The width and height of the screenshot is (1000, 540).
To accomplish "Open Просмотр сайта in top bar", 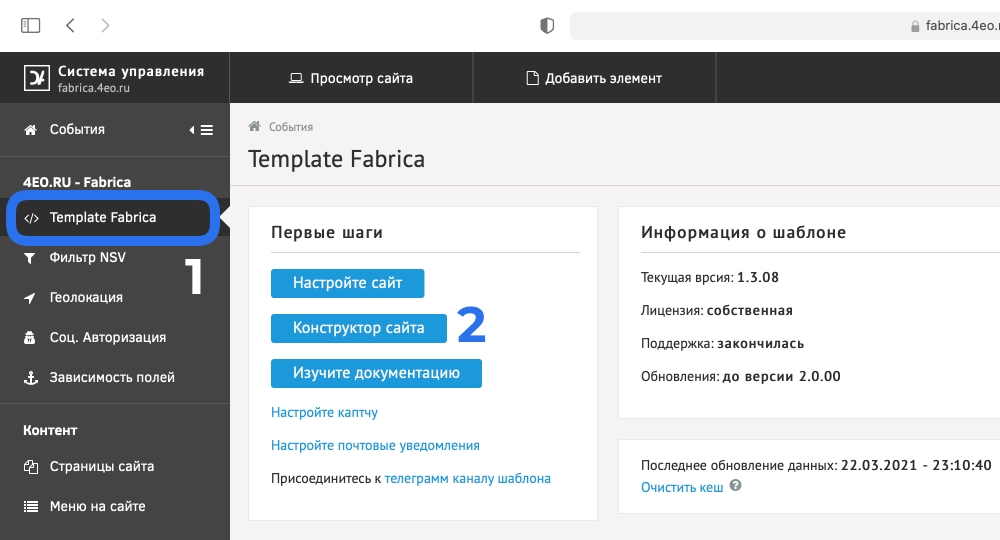I will (350, 78).
